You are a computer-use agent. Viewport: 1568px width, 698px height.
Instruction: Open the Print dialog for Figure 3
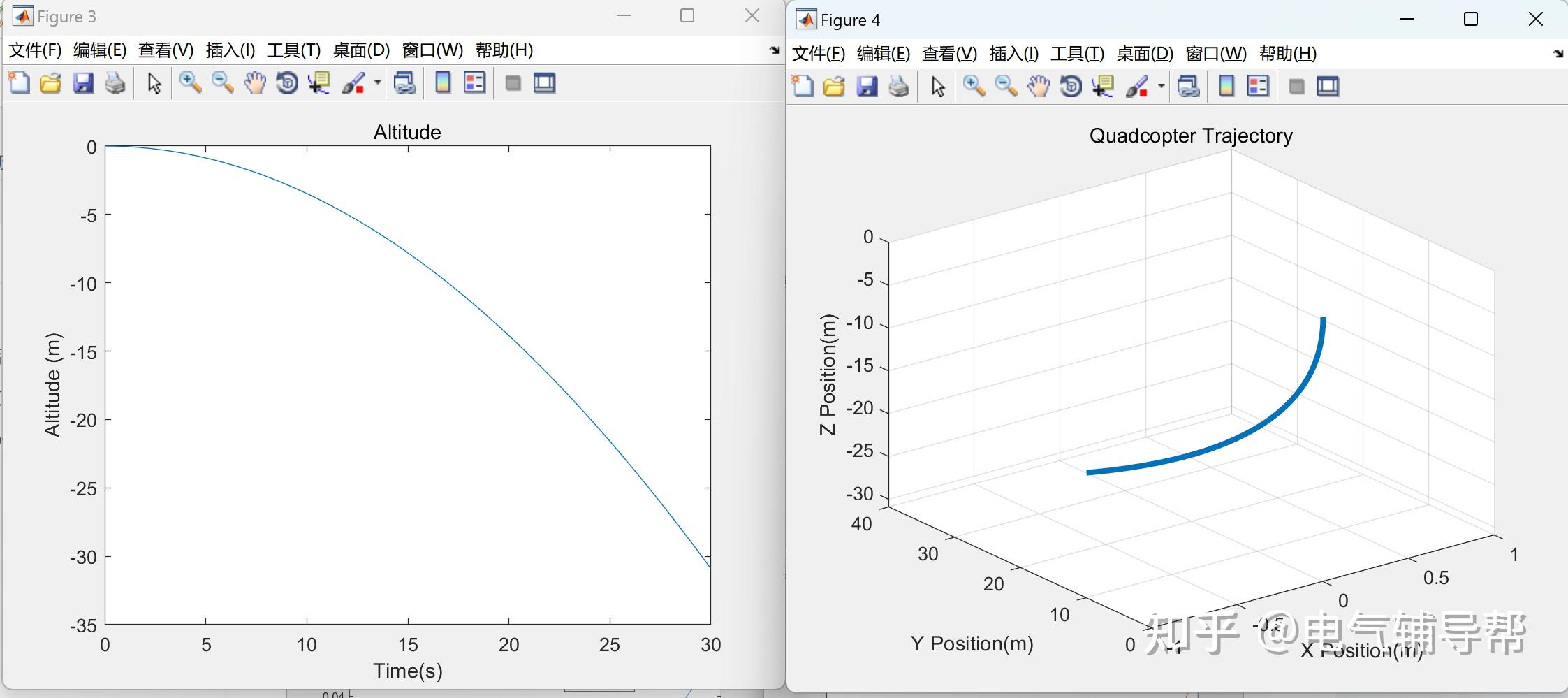pos(116,83)
